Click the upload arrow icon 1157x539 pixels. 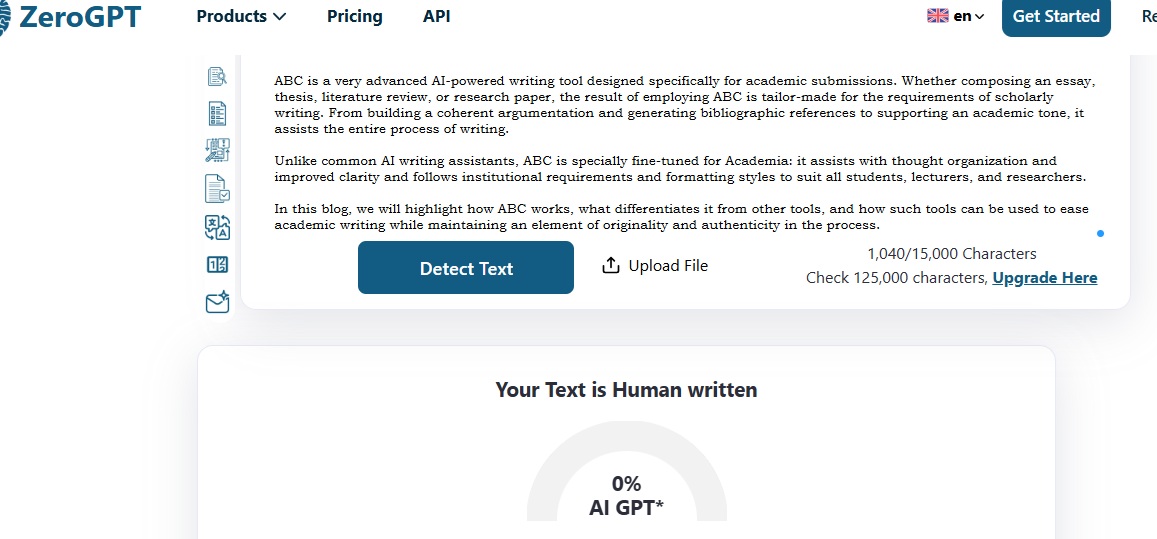tap(611, 266)
